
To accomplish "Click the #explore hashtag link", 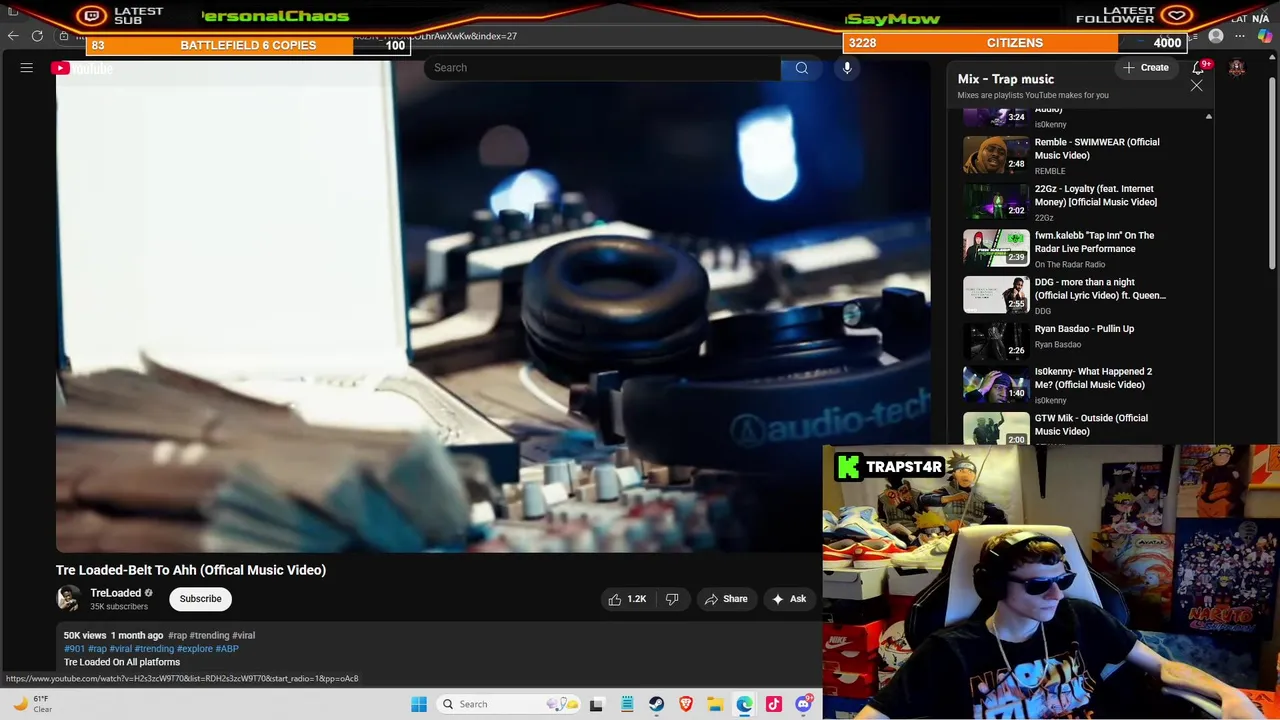I will [195, 649].
